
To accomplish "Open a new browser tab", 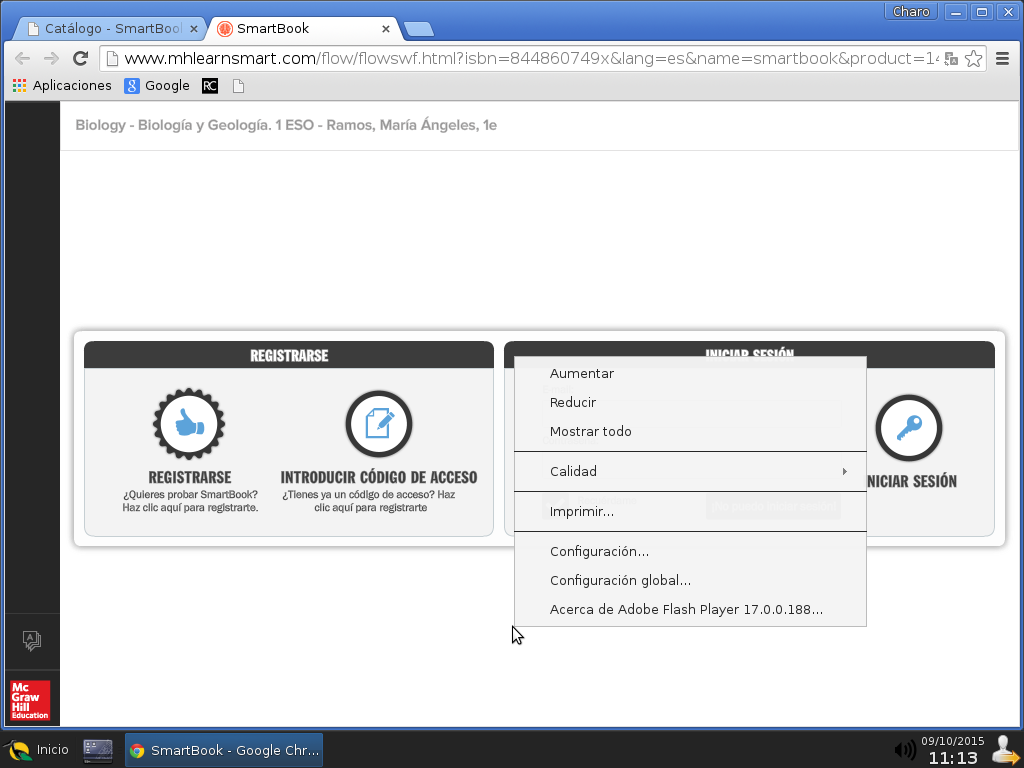I will [x=419, y=29].
